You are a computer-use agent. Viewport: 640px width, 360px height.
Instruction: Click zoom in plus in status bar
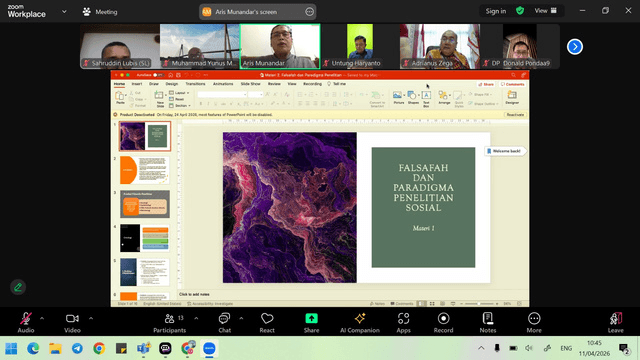[x=497, y=304]
